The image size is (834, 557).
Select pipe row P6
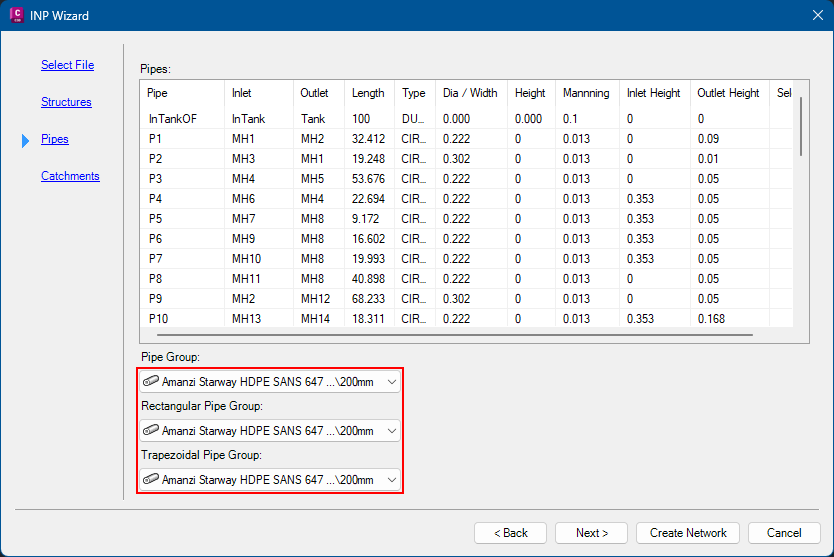coord(466,239)
